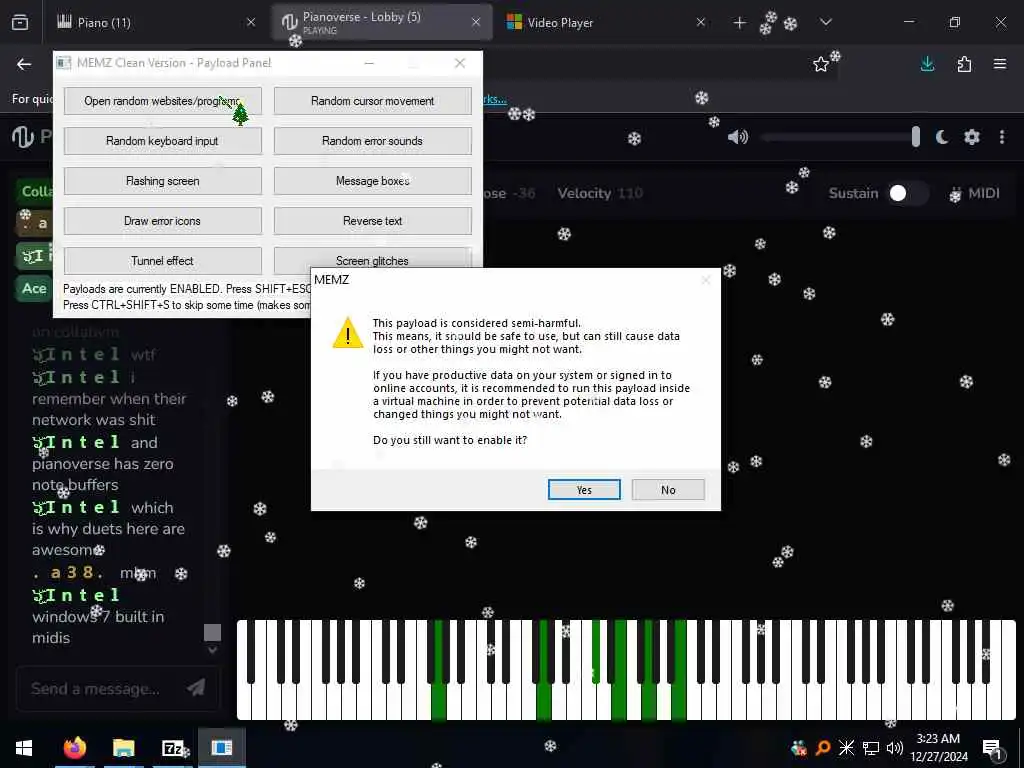Screen dimensions: 1024x768
Task: Open the notification center icon
Action: point(992,750)
